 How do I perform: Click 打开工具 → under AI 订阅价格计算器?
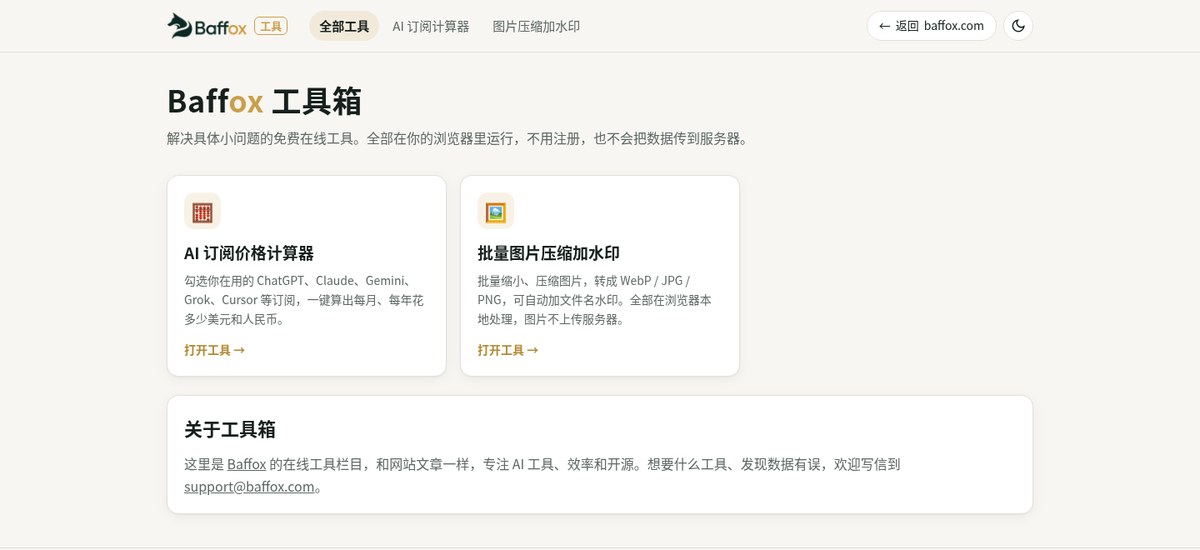[x=214, y=350]
